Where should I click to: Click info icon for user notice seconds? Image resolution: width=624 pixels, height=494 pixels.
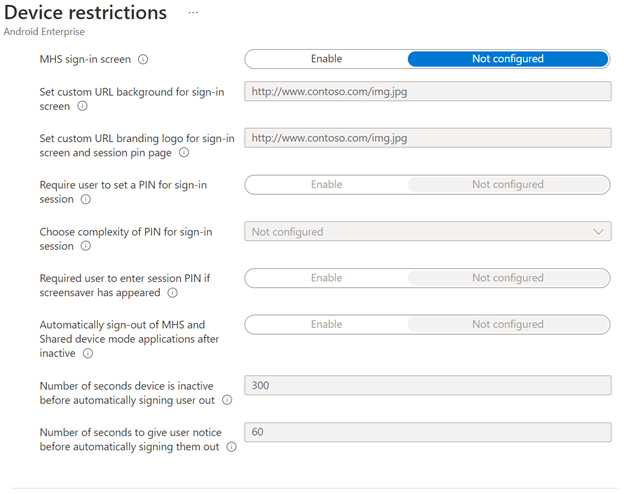[232, 447]
